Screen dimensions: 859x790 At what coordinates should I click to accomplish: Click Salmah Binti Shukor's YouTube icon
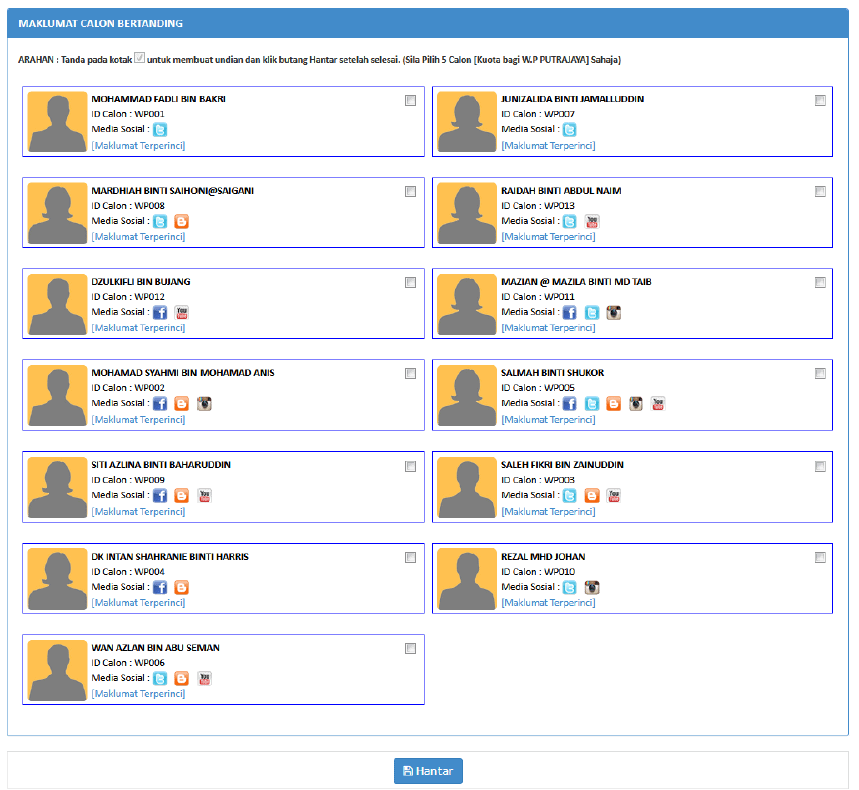[658, 403]
